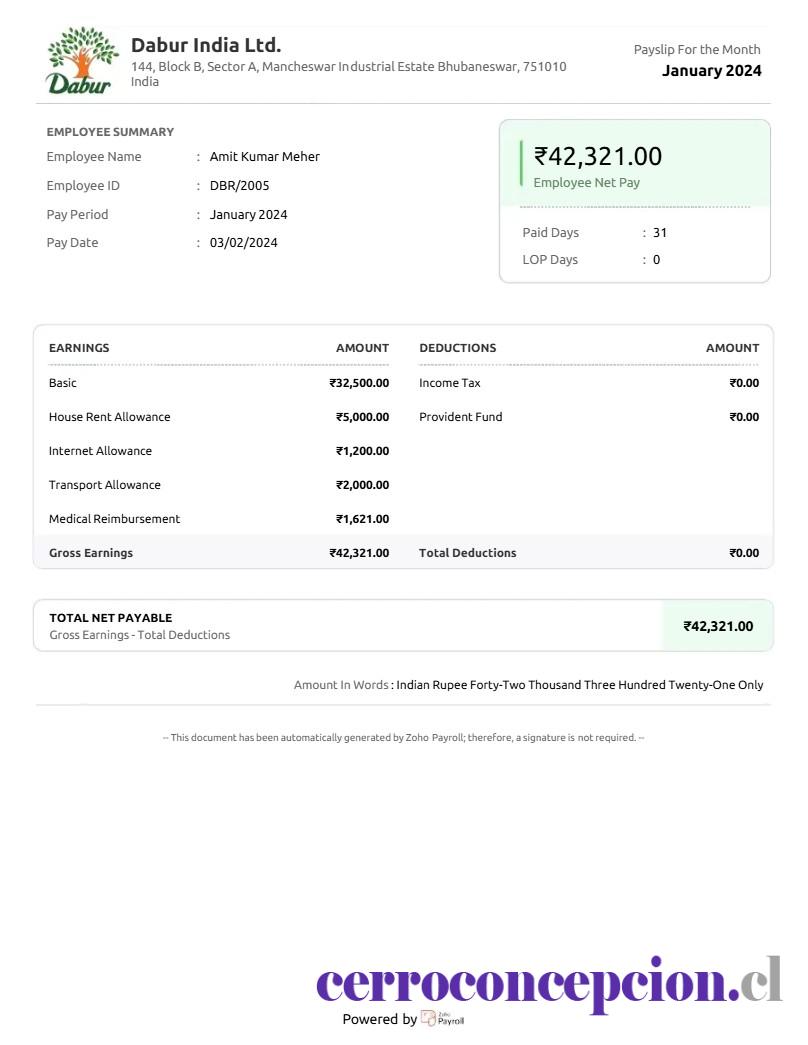Viewport: 808px width, 1045px height.
Task: Select the Dabur India Ltd. heading
Action: click(x=206, y=45)
